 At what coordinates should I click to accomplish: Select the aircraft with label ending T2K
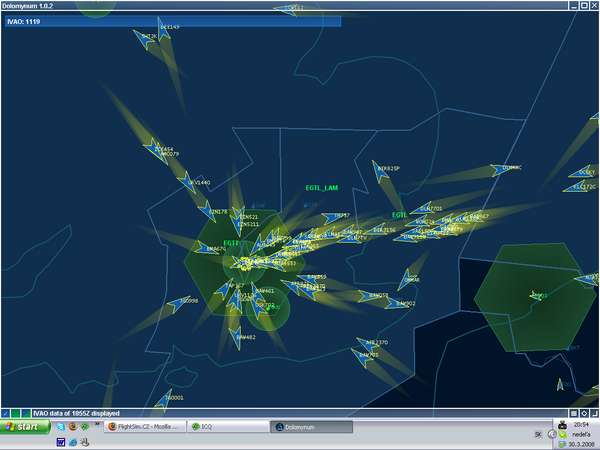[145, 39]
